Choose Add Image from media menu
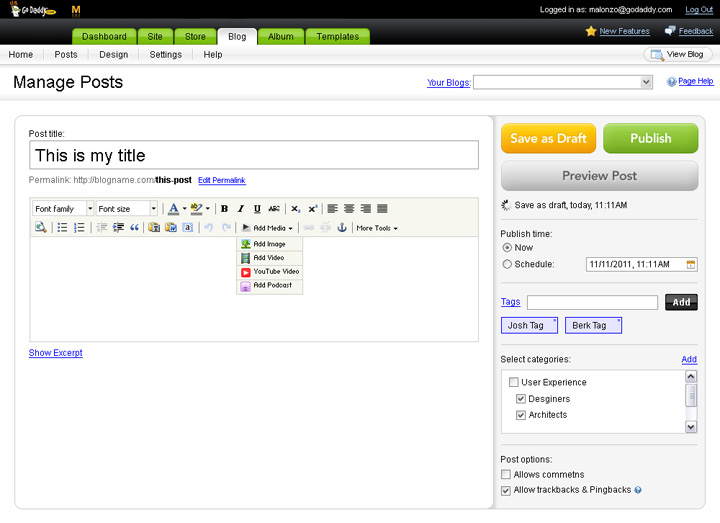Screen dimensions: 720x523 pyautogui.click(x=269, y=244)
